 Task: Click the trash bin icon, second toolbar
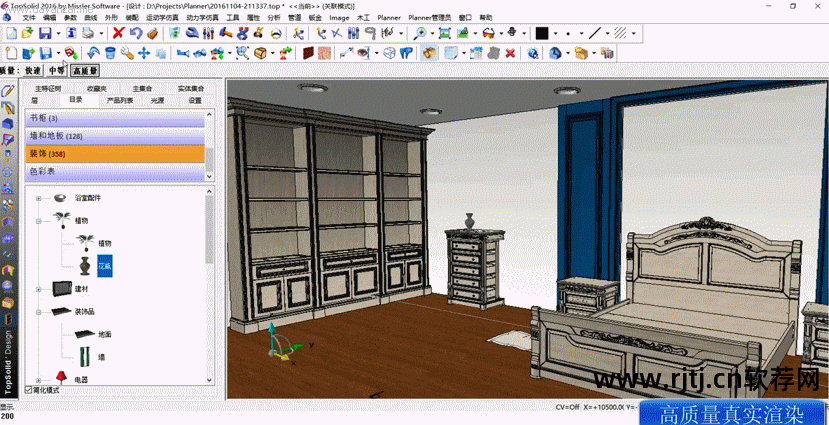tap(110, 53)
